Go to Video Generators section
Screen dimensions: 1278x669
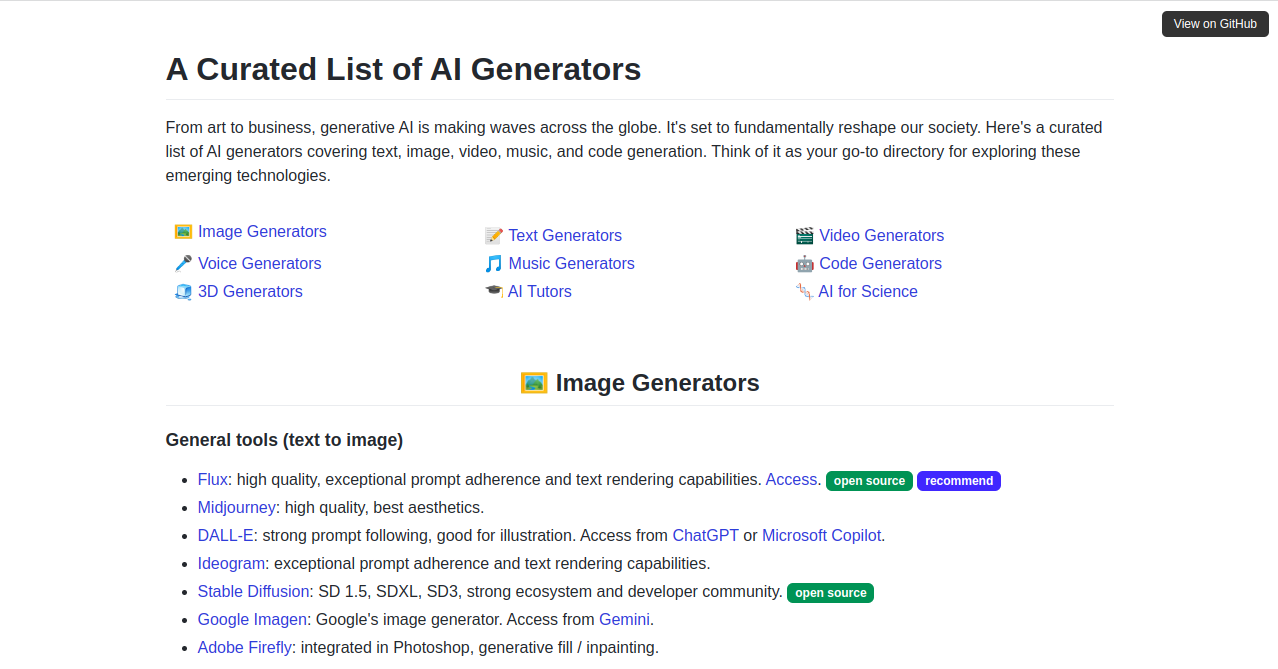[881, 236]
